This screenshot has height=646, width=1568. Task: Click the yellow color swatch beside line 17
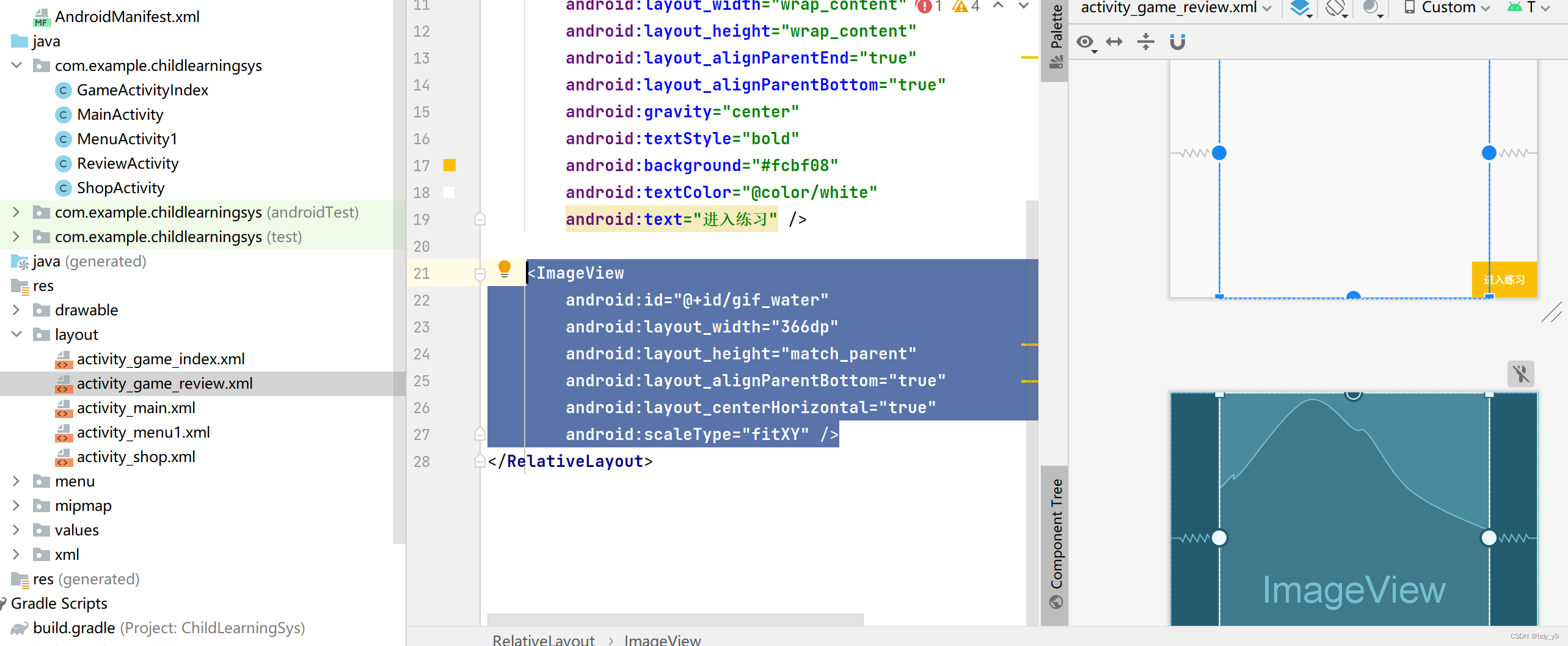pos(450,165)
